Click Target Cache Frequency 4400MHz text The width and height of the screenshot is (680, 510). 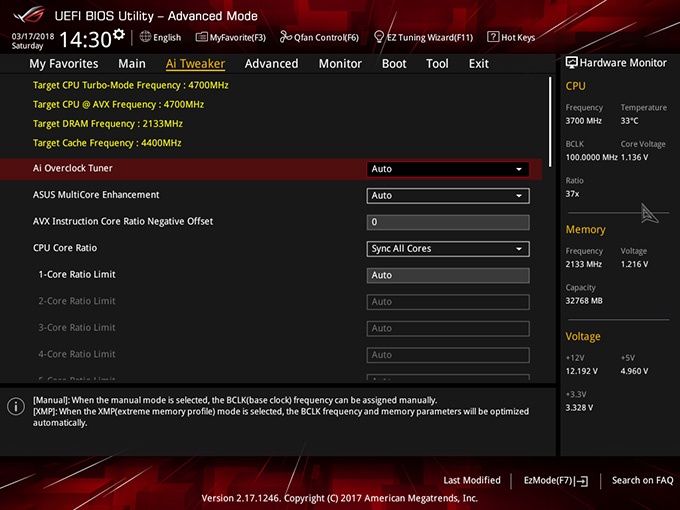107,143
